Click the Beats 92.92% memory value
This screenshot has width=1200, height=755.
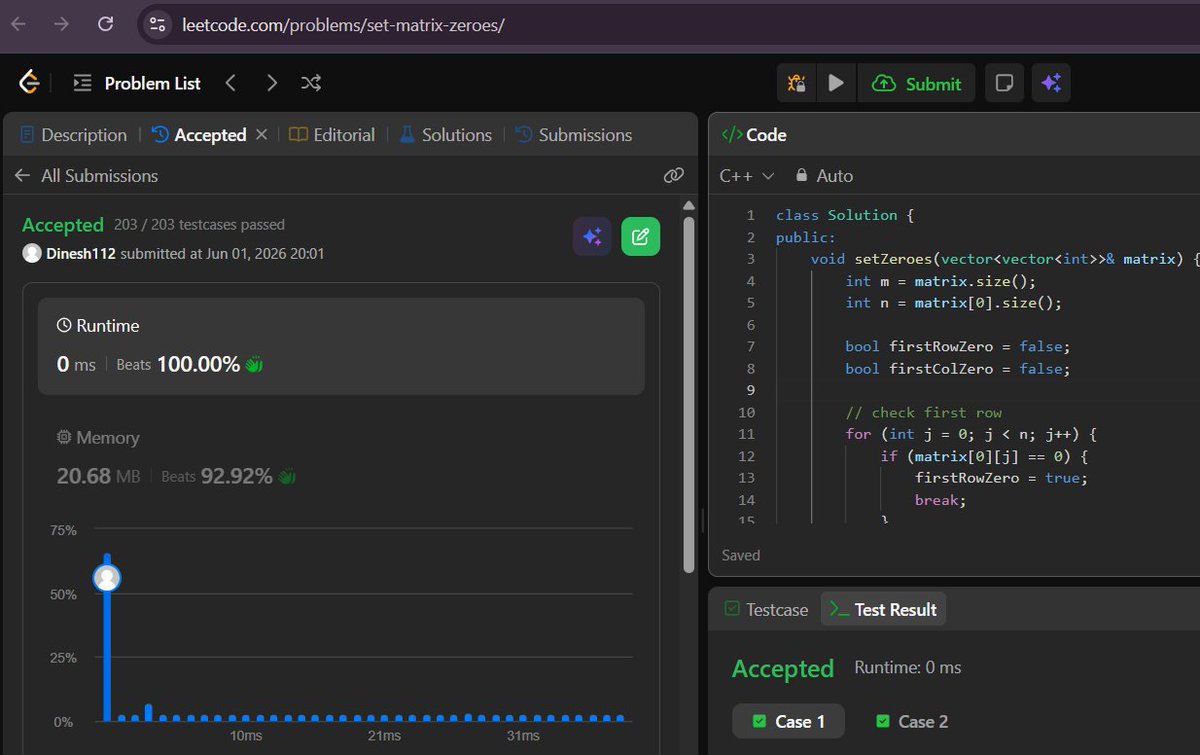237,477
